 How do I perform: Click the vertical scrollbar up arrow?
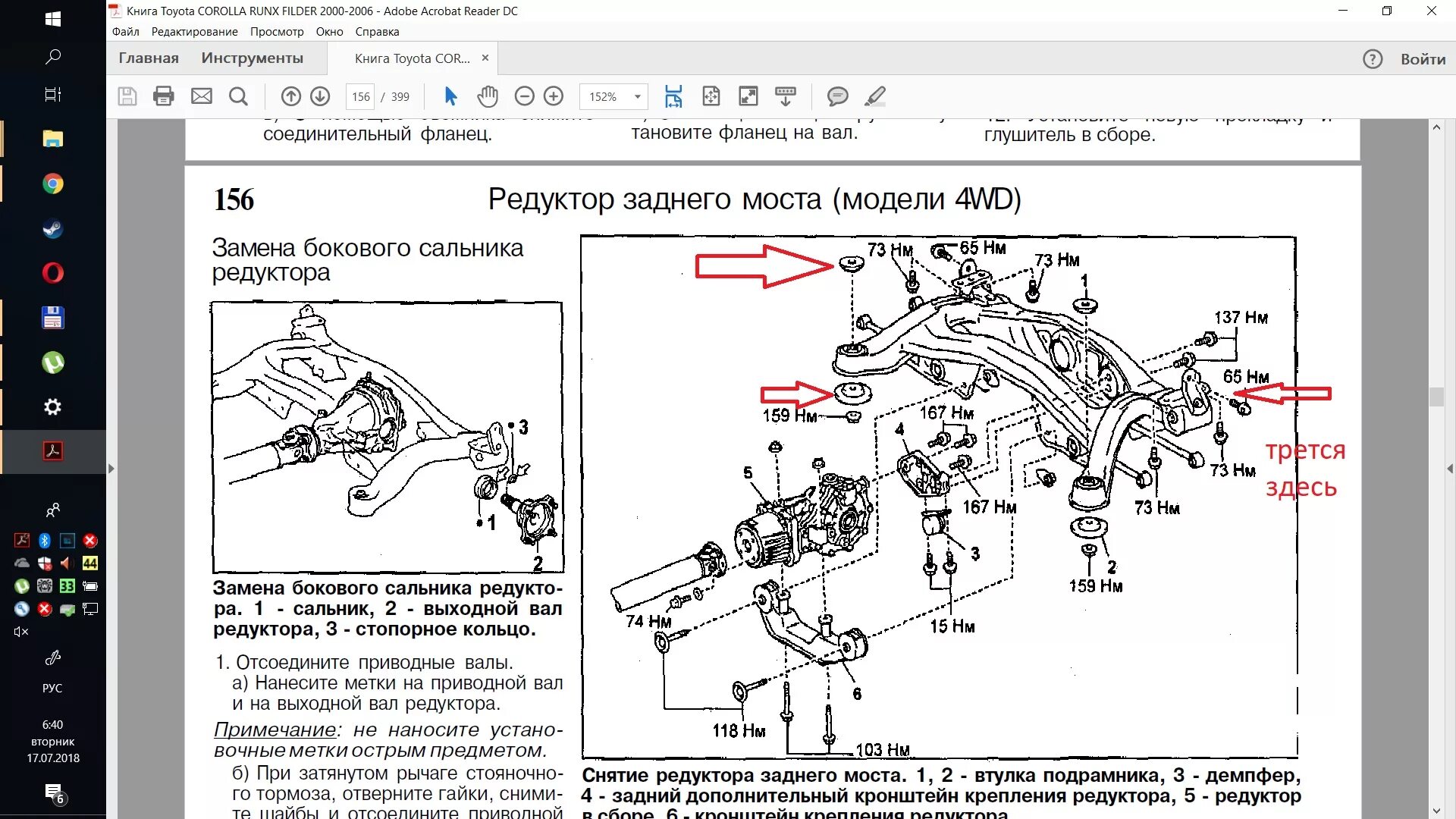click(x=1436, y=127)
